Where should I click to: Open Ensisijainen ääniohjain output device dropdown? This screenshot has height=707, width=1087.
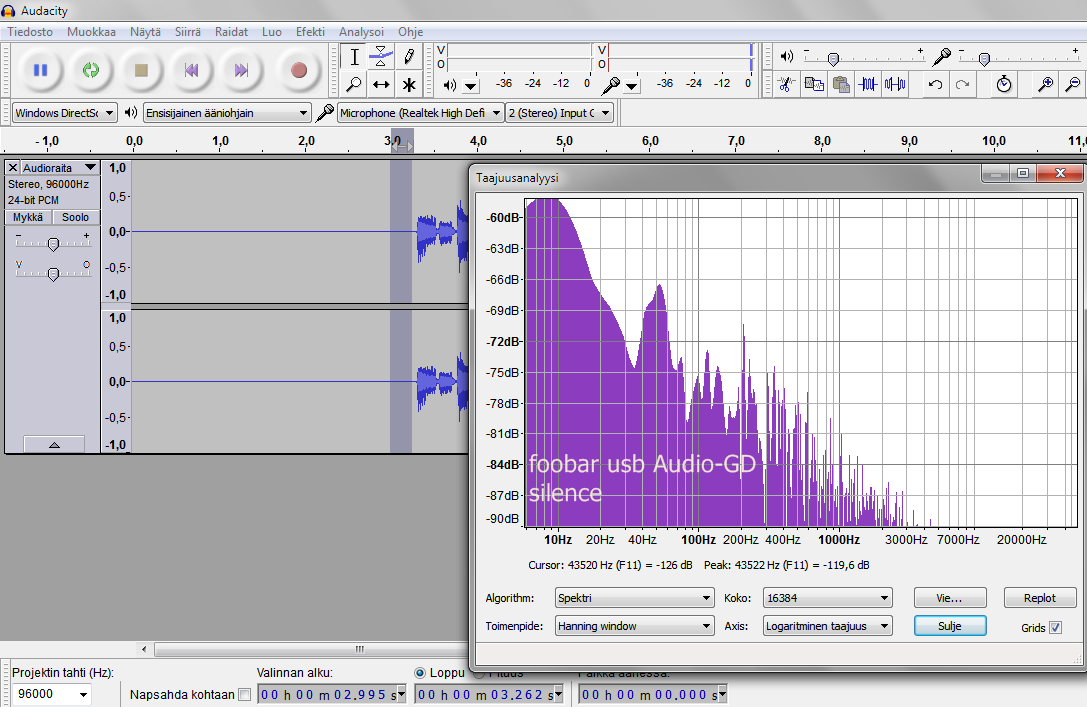pos(227,113)
